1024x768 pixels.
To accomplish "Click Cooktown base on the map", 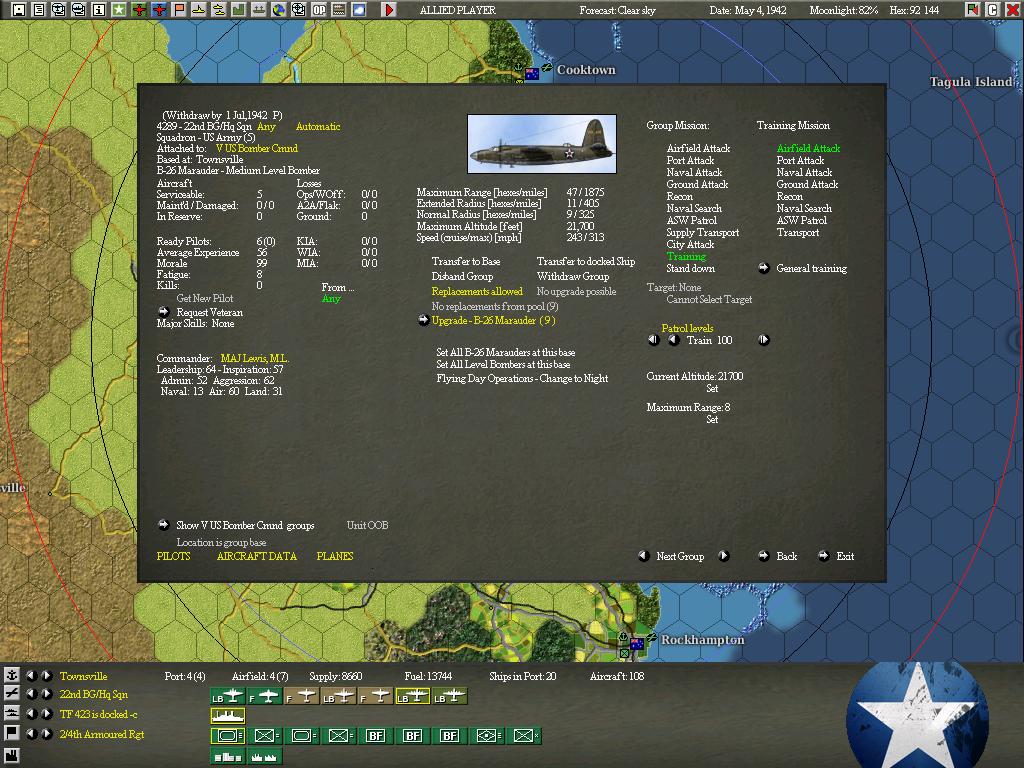I will (532, 73).
